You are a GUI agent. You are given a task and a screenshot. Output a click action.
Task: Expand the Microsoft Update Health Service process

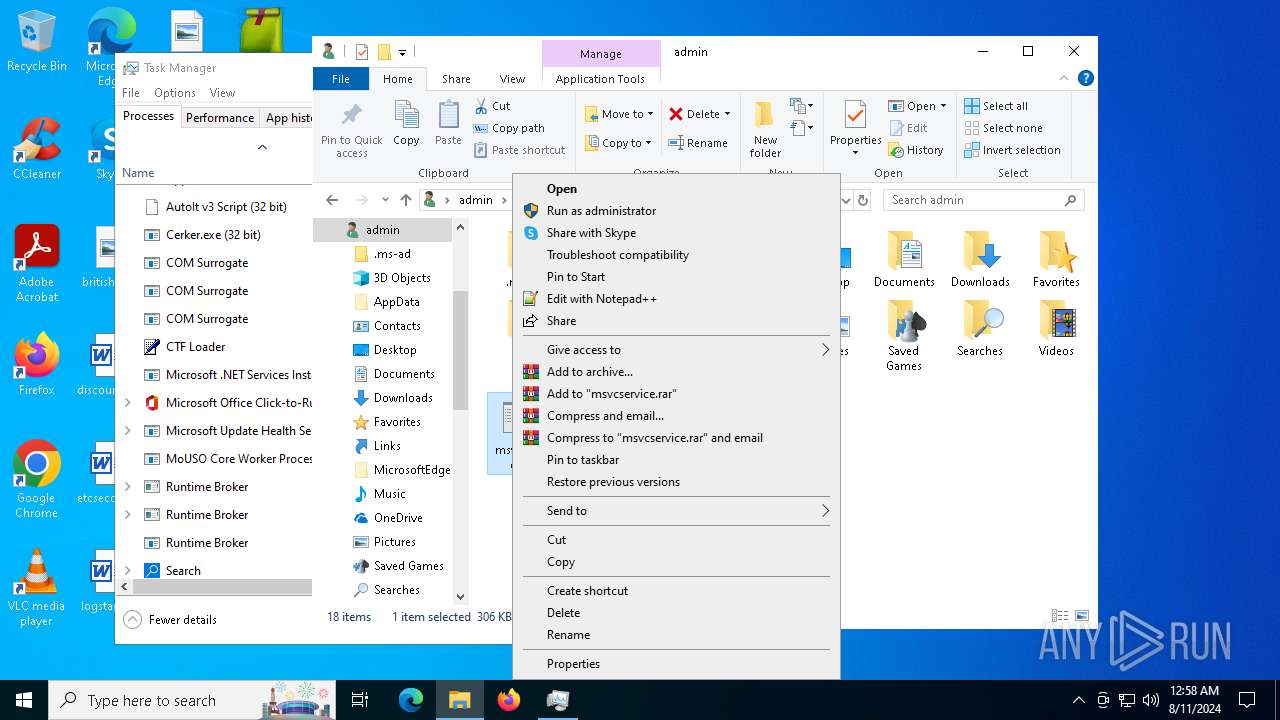coord(127,431)
